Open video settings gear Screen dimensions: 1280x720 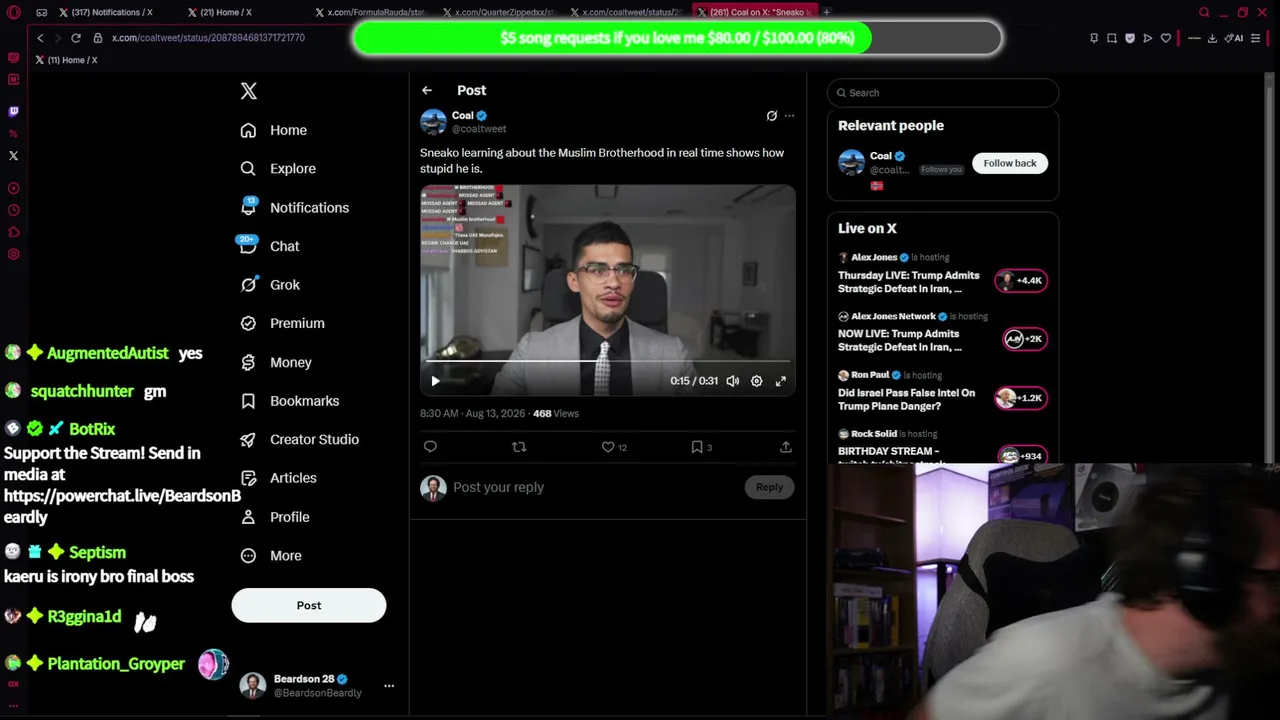(757, 381)
